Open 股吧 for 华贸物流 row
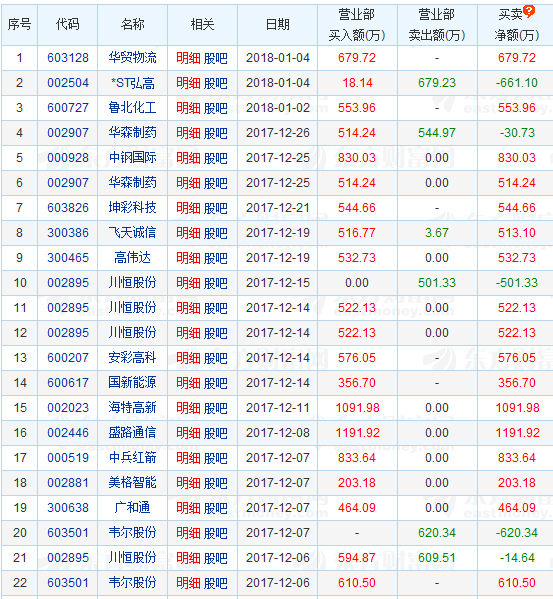 coord(216,58)
